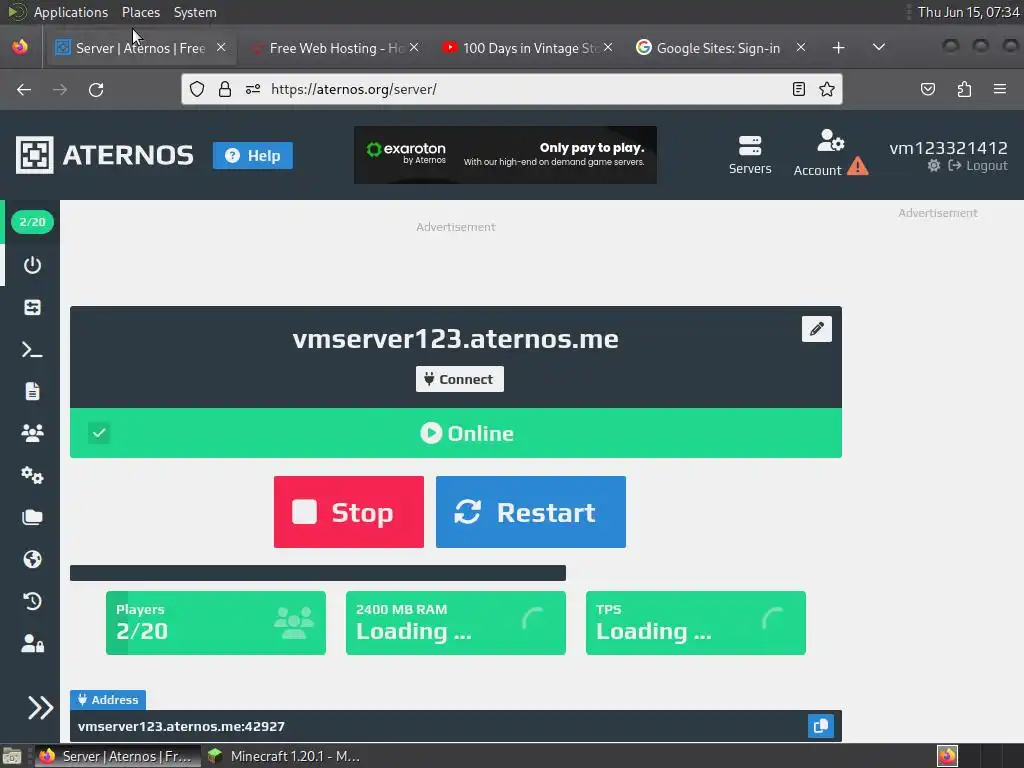Click the 2400 MB RAM card
Screen dimensions: 1024x768
456,623
